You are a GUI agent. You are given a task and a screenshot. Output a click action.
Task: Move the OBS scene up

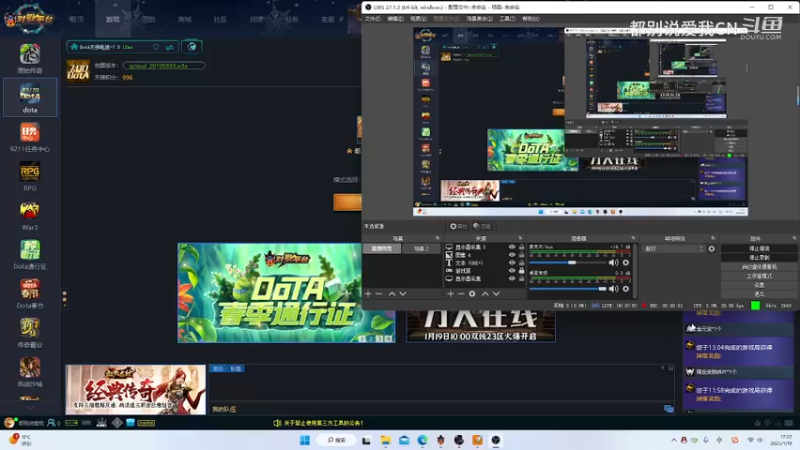click(392, 294)
